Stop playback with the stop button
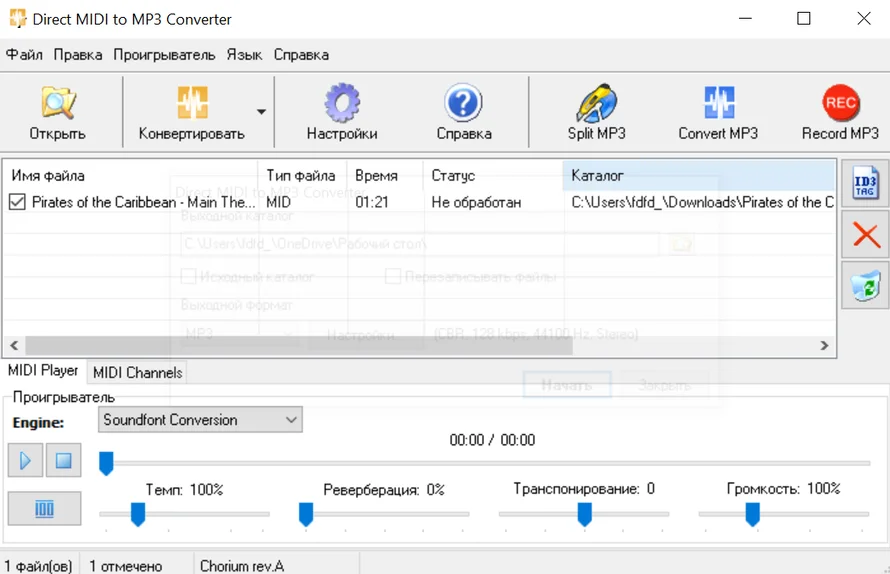 [x=64, y=460]
